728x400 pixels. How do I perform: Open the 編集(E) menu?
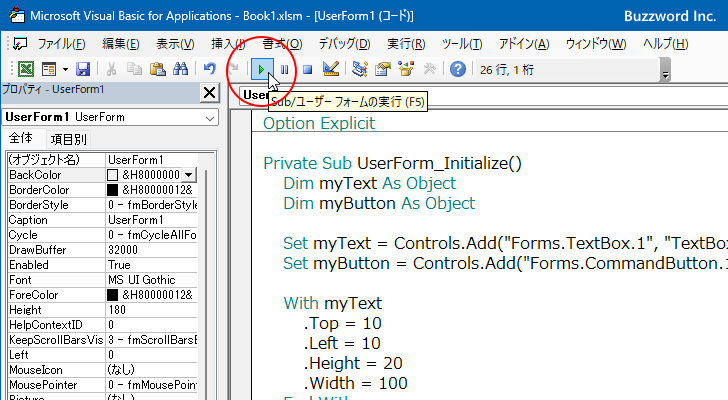121,44
